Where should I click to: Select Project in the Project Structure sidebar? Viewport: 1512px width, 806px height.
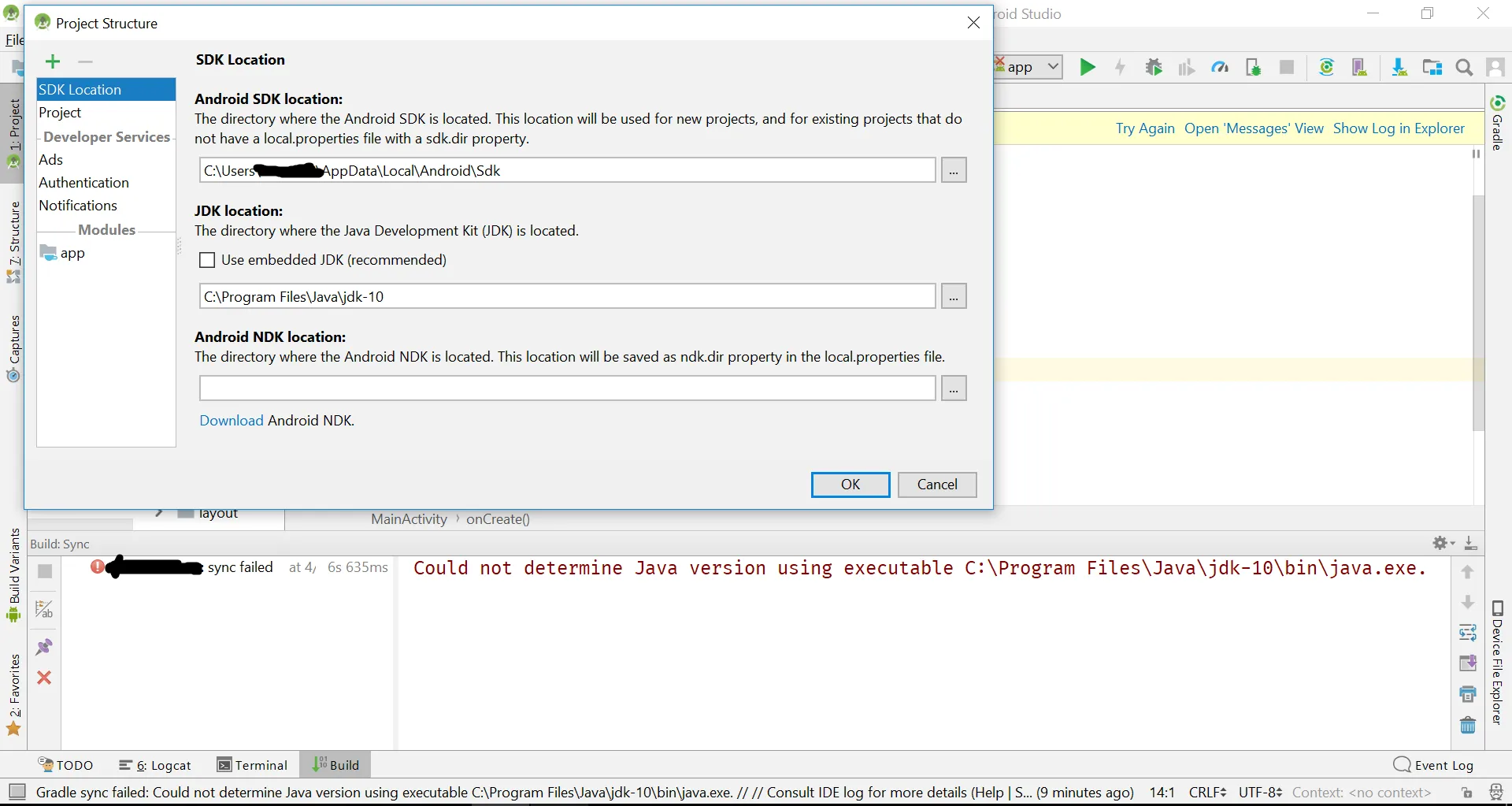click(106, 113)
